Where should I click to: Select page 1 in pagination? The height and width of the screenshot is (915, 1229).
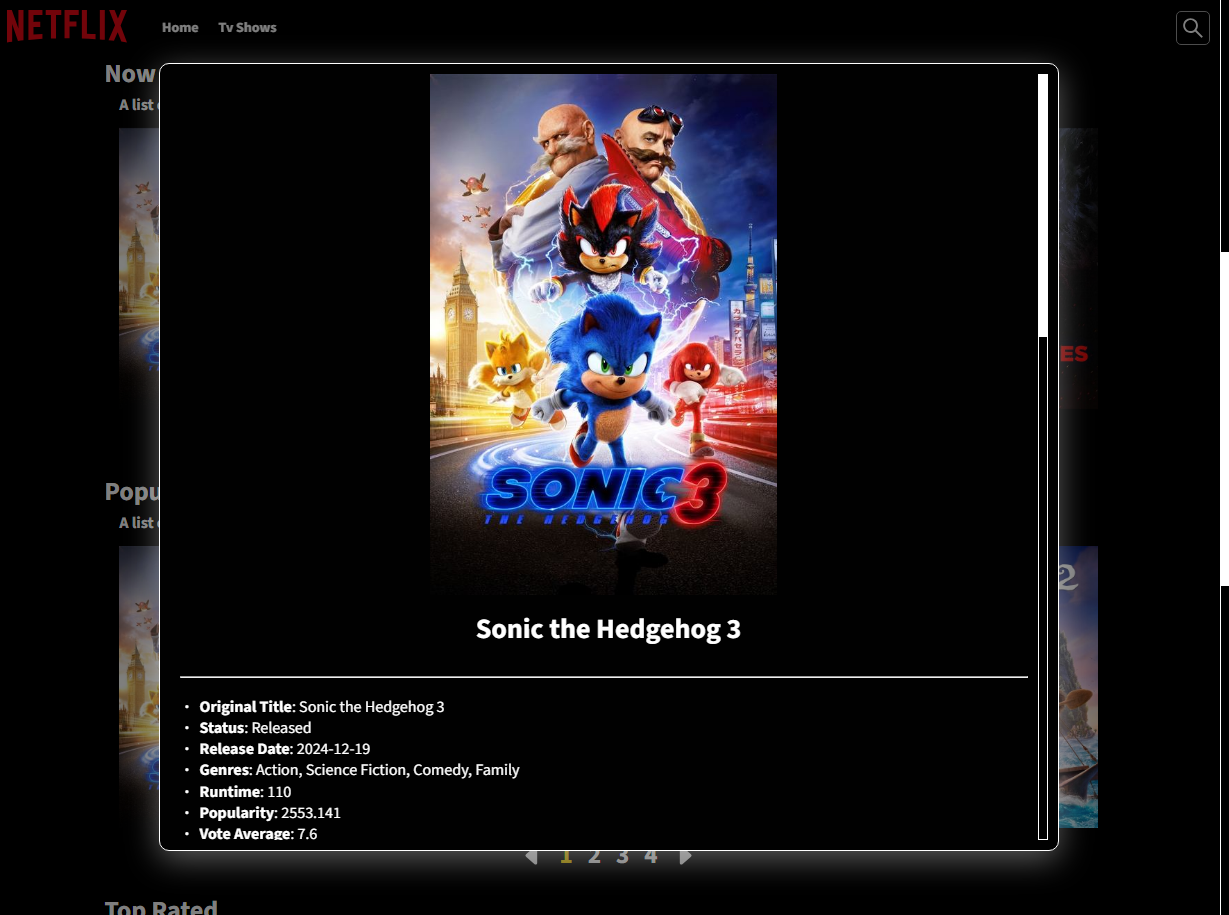566,857
